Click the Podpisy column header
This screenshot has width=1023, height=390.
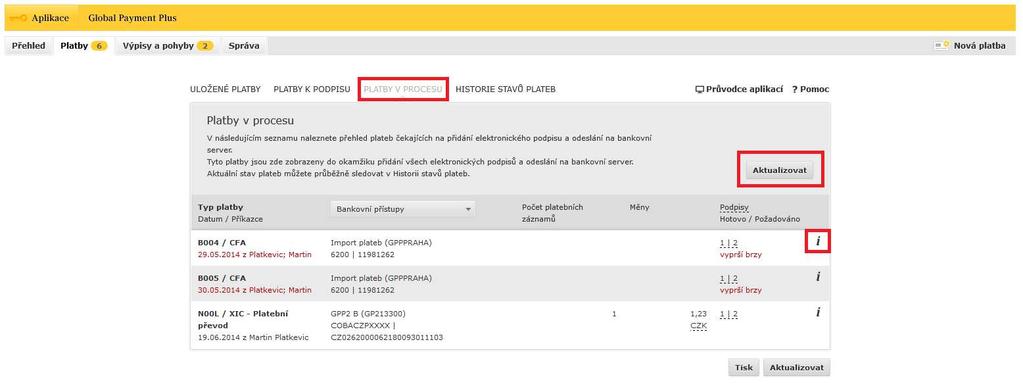(734, 207)
